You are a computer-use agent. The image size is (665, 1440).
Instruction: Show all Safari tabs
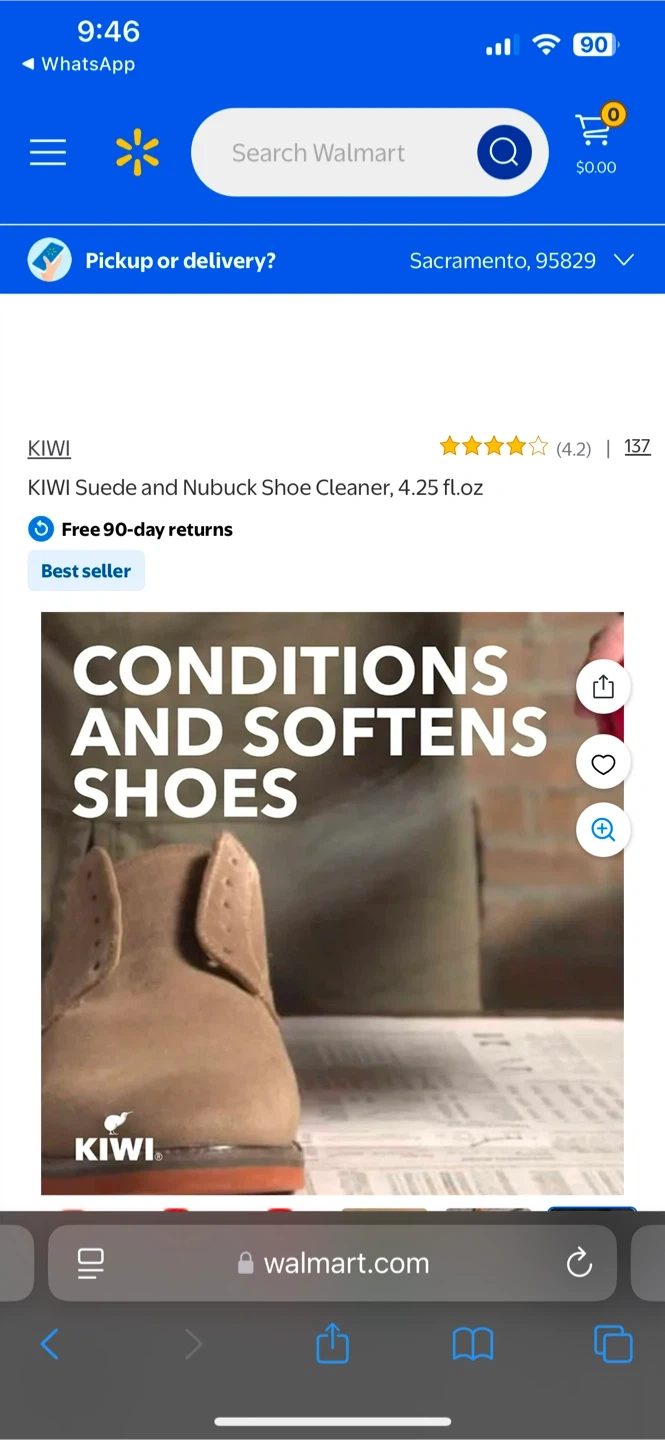tap(613, 1344)
